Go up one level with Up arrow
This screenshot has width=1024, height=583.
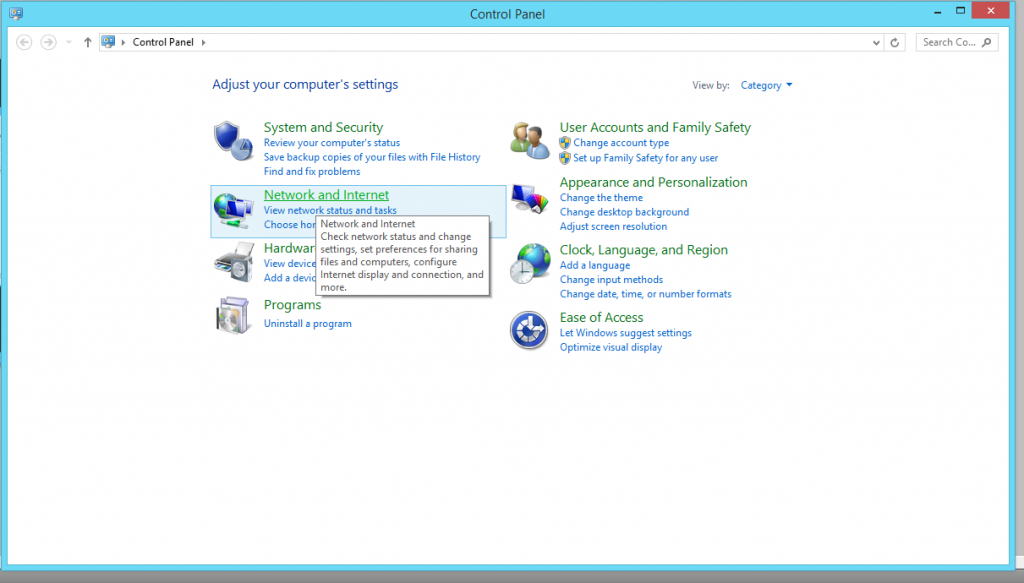[88, 42]
